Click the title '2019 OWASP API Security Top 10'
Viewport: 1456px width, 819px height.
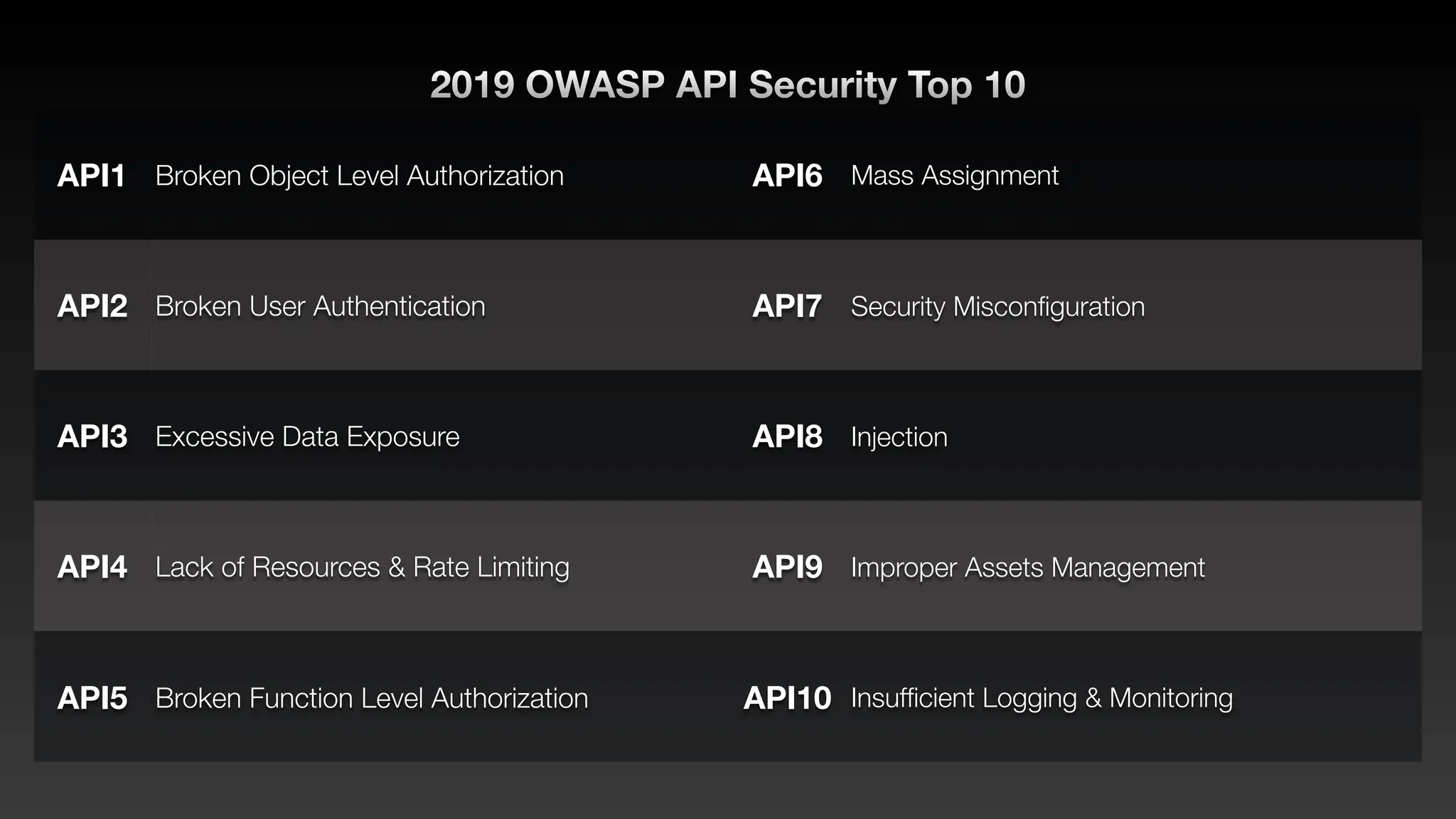click(727, 85)
